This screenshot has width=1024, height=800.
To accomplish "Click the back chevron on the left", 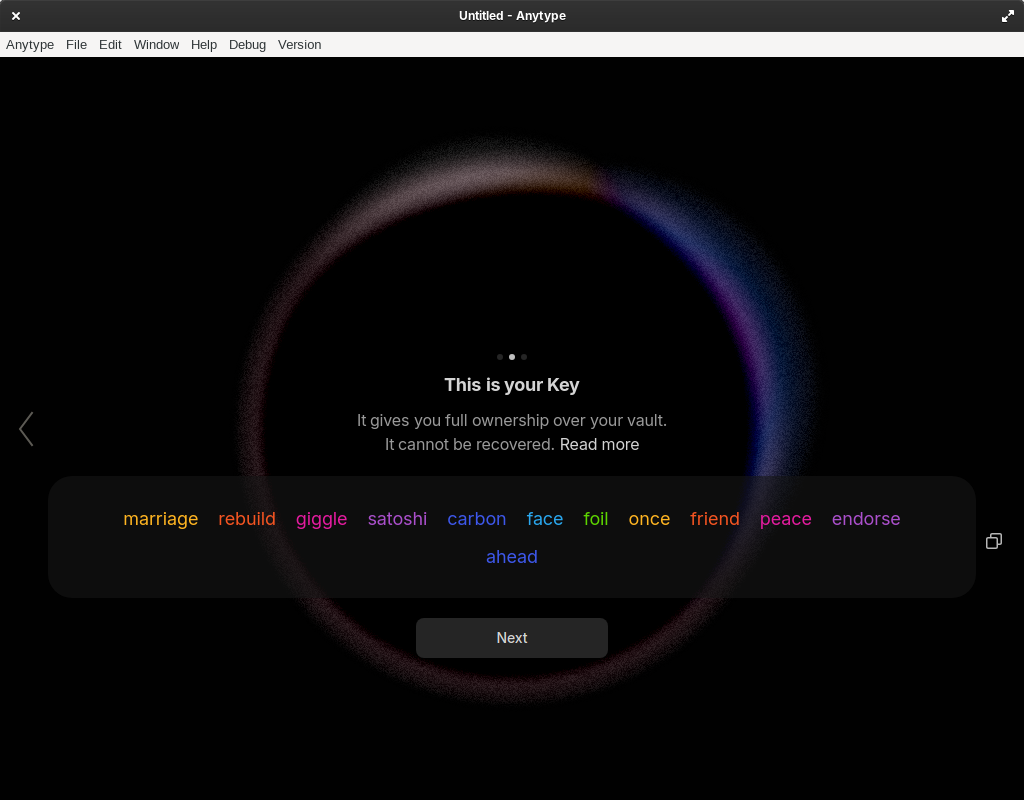I will click(26, 428).
